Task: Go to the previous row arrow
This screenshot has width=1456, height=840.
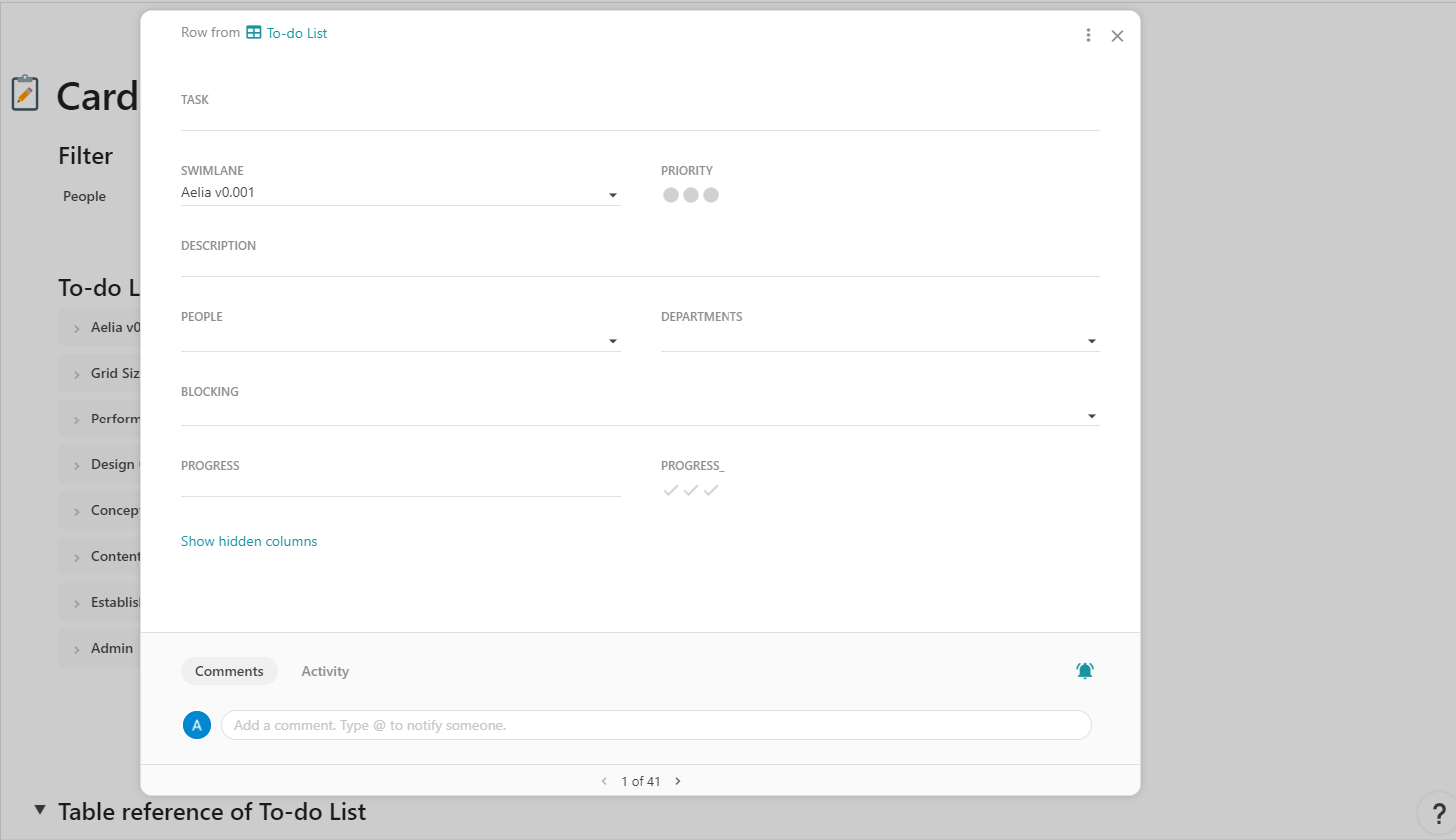Action: point(604,781)
